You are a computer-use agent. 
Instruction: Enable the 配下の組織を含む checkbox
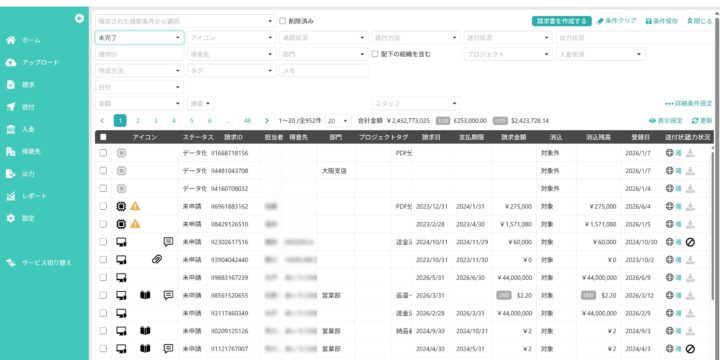click(x=375, y=54)
